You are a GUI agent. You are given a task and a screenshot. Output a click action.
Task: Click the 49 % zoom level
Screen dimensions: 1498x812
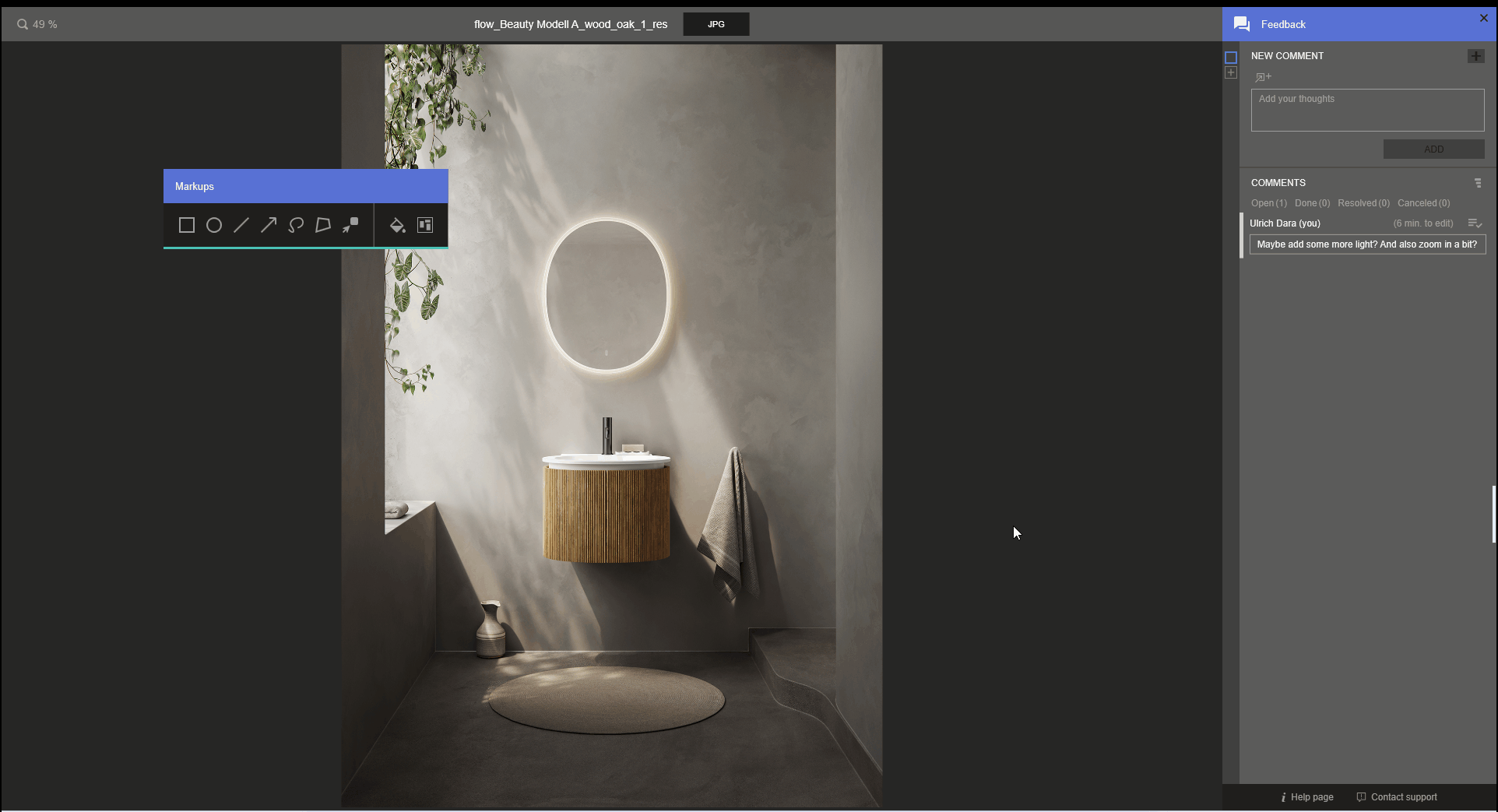point(45,24)
